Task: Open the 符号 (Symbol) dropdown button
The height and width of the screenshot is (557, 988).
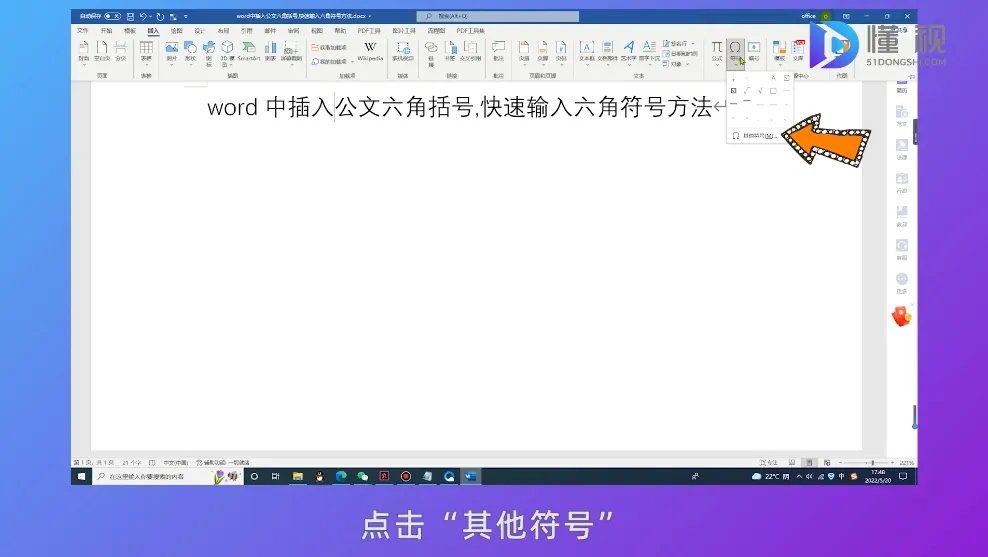Action: pos(735,50)
